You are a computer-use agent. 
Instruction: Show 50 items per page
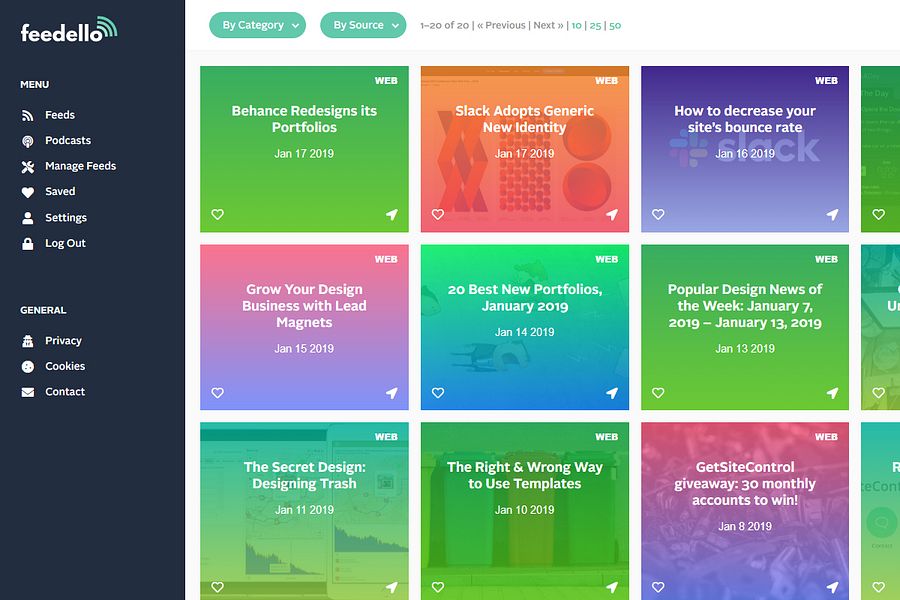(615, 25)
